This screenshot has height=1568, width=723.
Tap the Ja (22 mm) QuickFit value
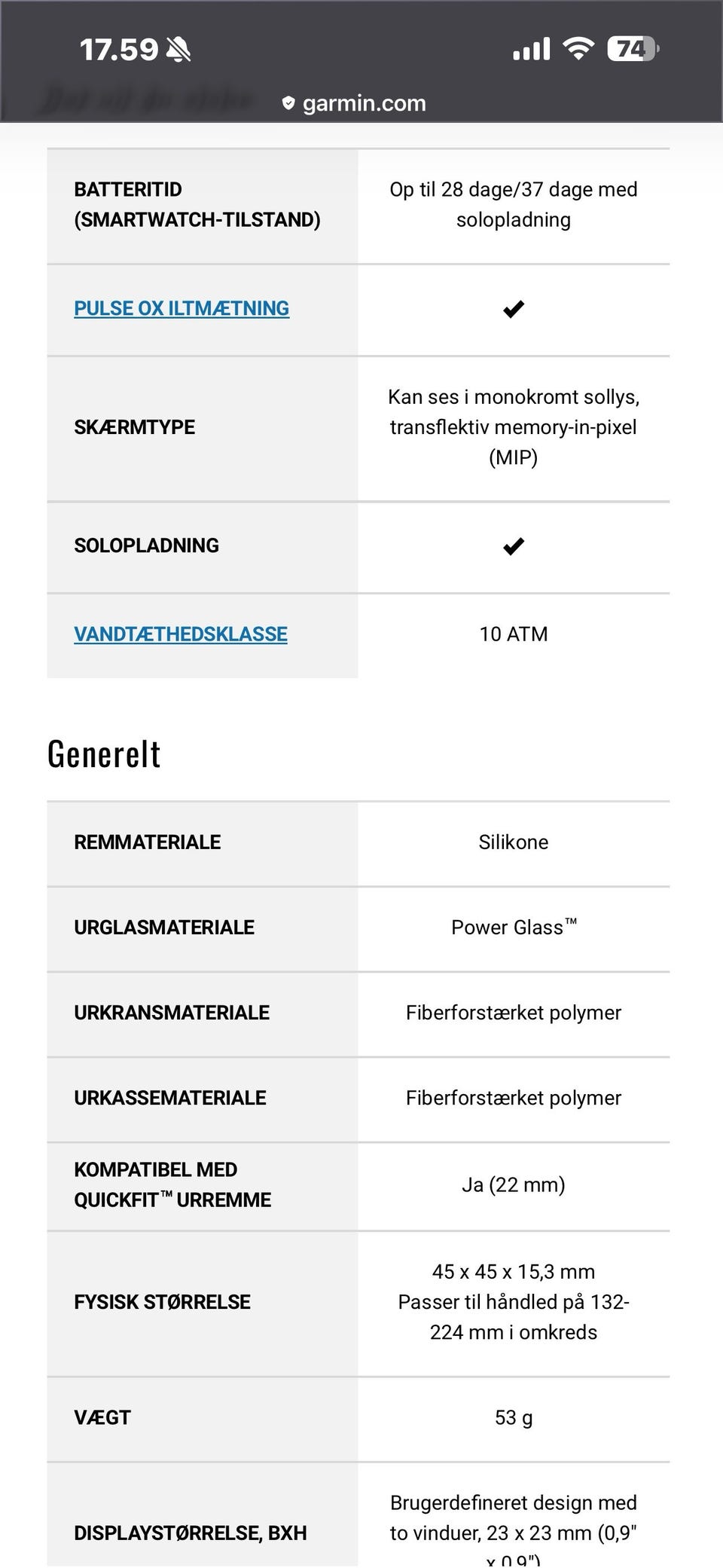pyautogui.click(x=514, y=1185)
